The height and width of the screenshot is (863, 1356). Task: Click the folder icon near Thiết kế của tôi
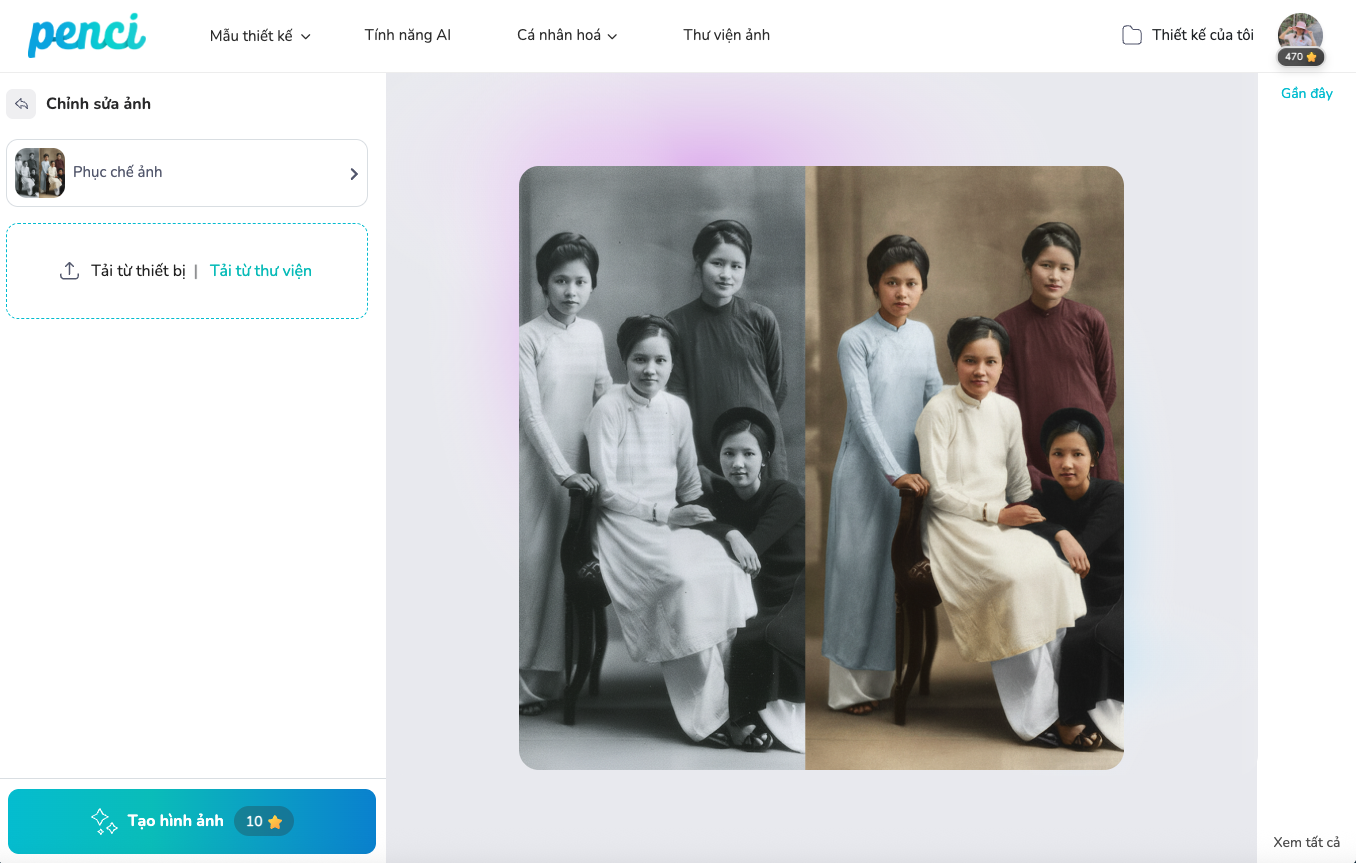pyautogui.click(x=1131, y=36)
